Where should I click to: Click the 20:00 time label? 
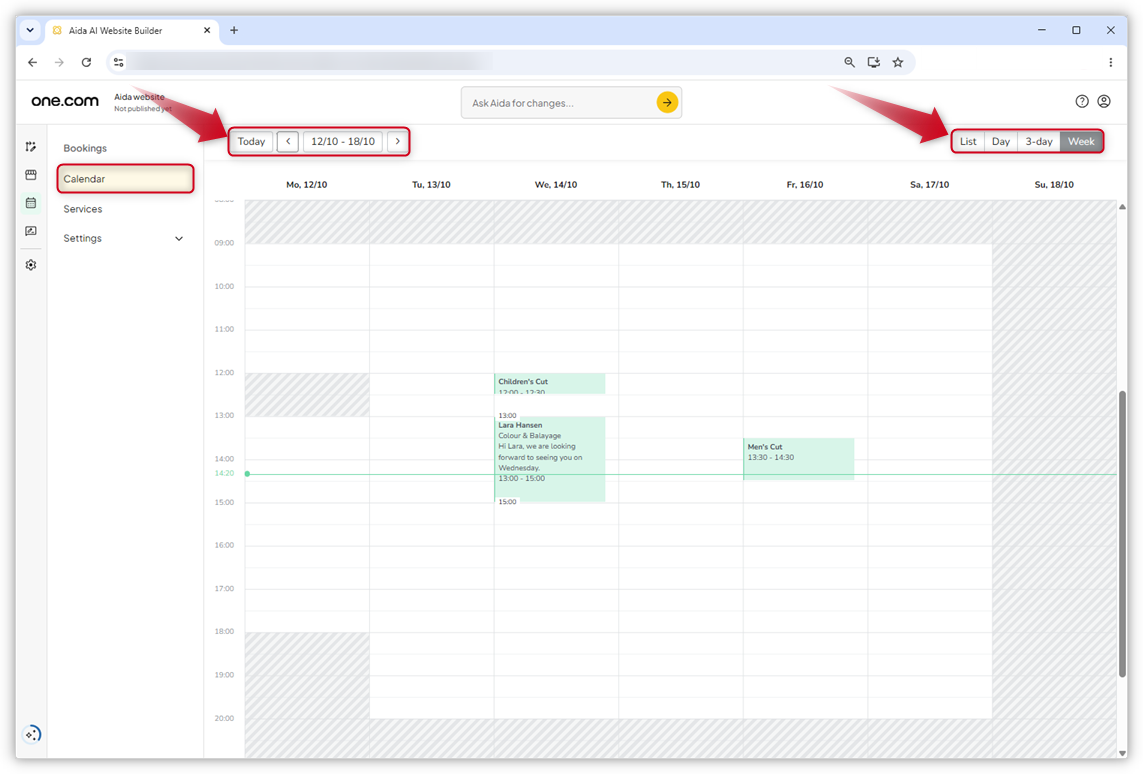(x=225, y=718)
